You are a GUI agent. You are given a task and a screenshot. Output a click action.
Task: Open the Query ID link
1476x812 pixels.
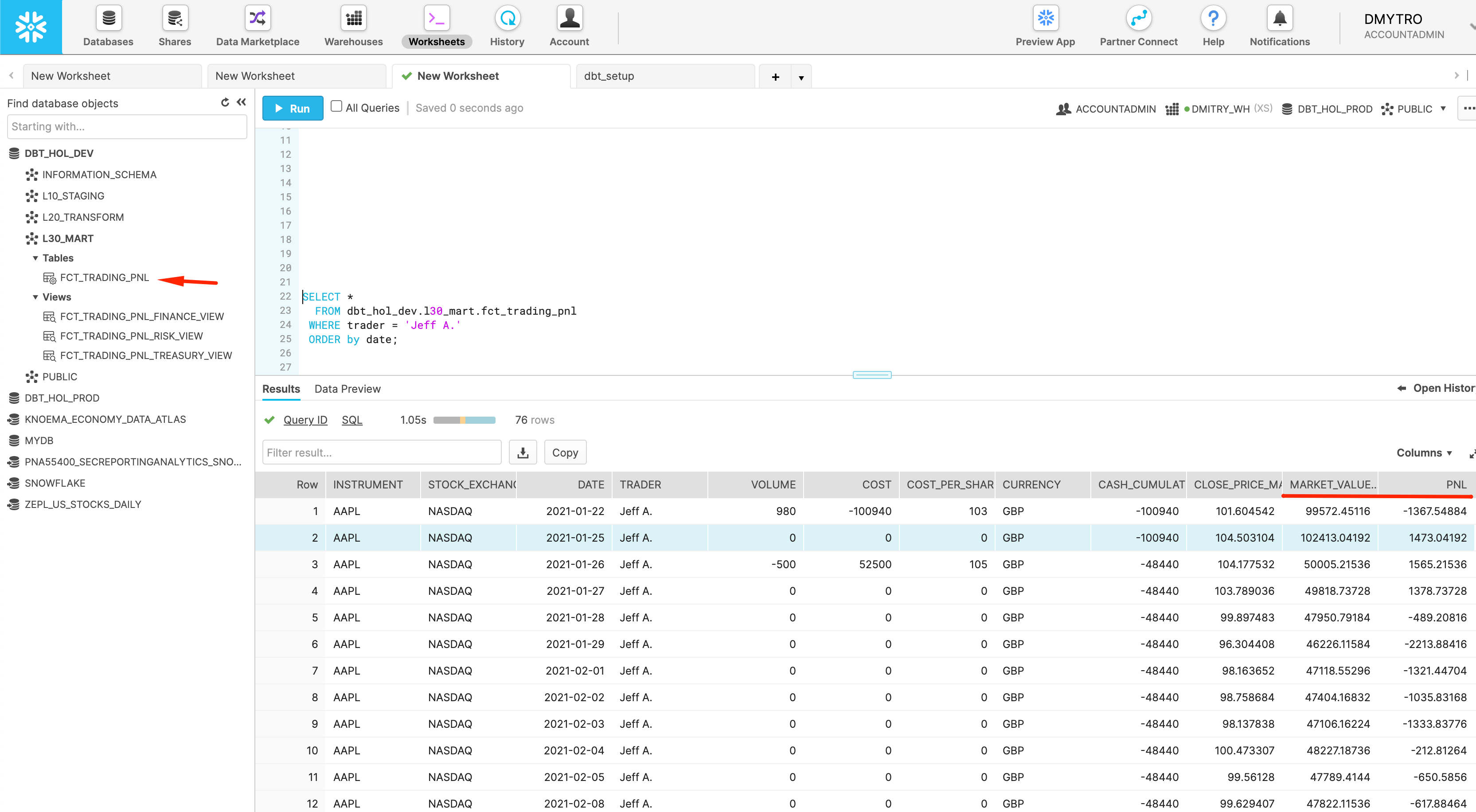[x=305, y=420]
